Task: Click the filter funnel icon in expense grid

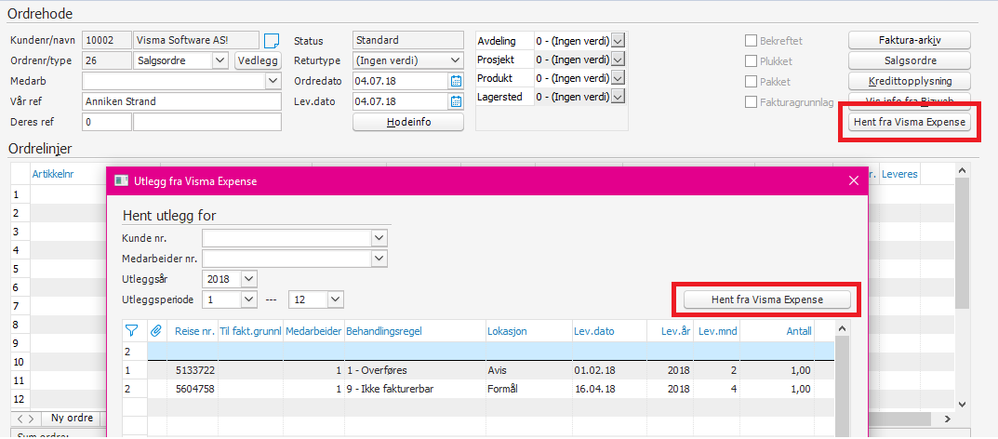Action: coord(131,330)
